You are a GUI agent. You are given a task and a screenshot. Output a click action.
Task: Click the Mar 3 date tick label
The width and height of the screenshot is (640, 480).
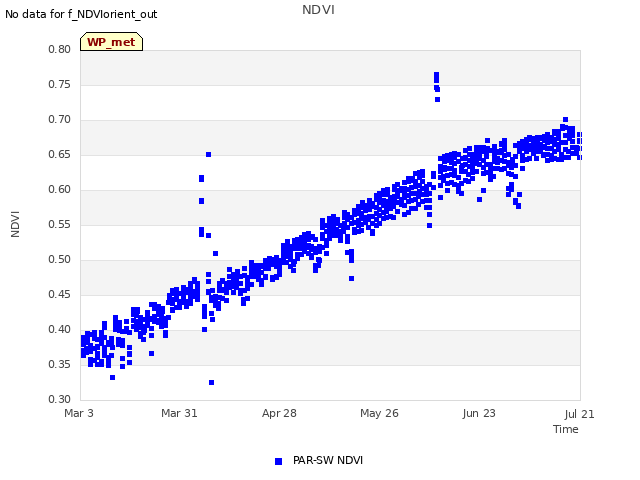point(79,413)
